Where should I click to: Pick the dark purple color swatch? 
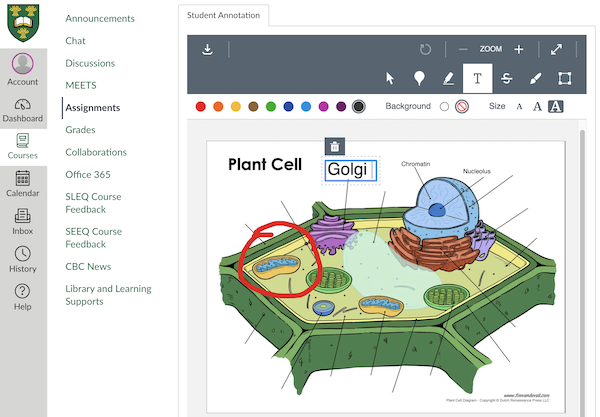(341, 106)
